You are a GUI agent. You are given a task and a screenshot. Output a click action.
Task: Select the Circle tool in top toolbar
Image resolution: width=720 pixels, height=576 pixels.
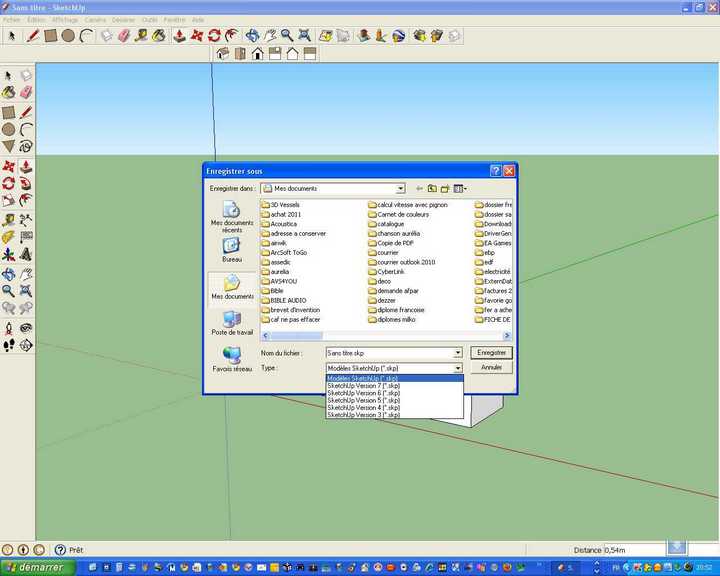(68, 36)
